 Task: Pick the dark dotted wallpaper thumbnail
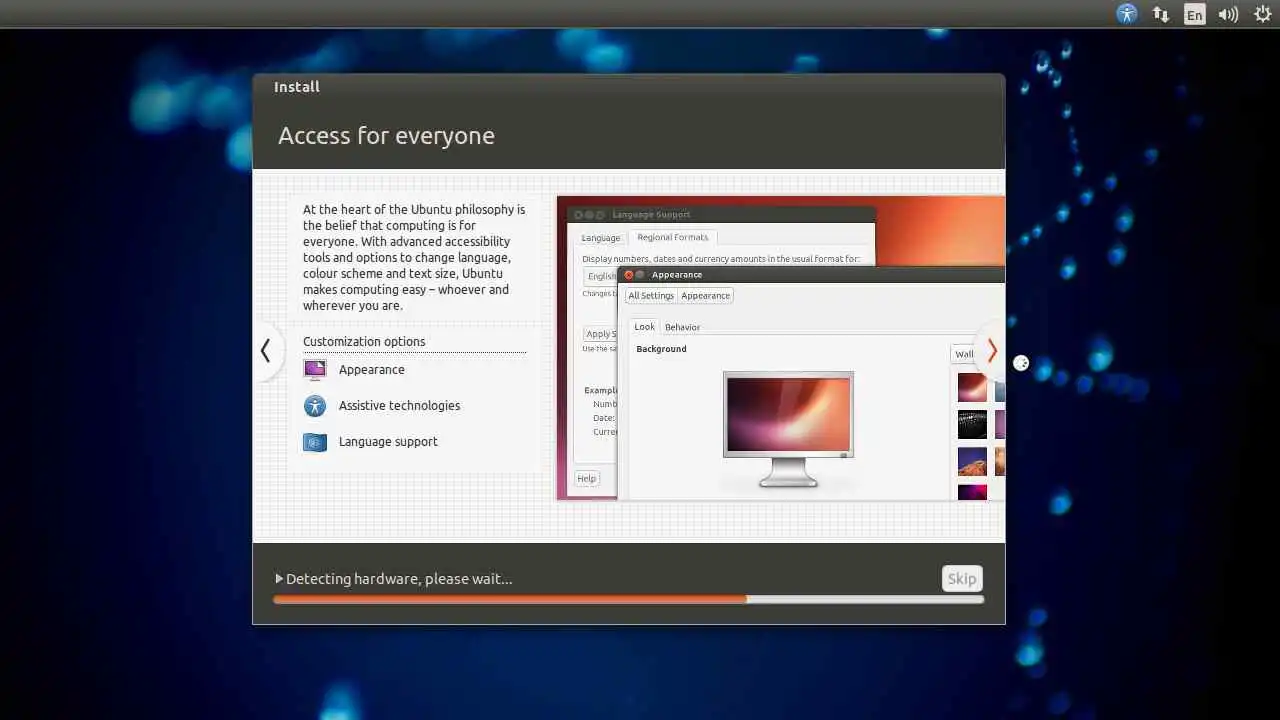[x=972, y=424]
